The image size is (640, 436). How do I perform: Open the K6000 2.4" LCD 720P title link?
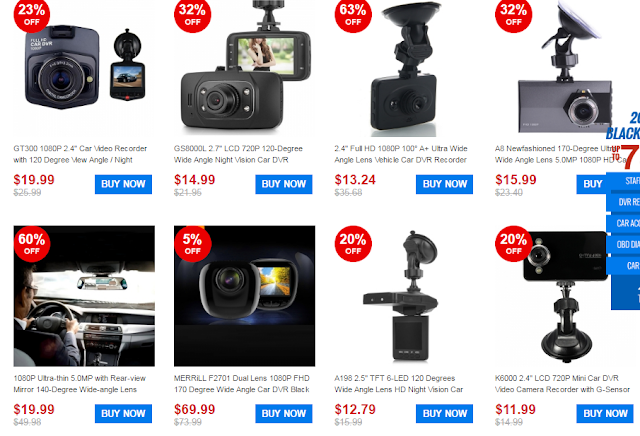[x=562, y=384]
